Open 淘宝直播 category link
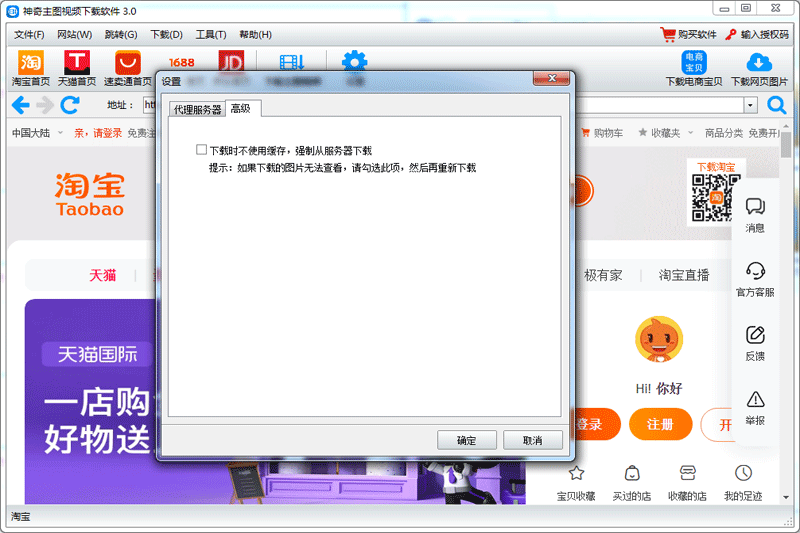Screen dimensions: 800x533 point(684,275)
